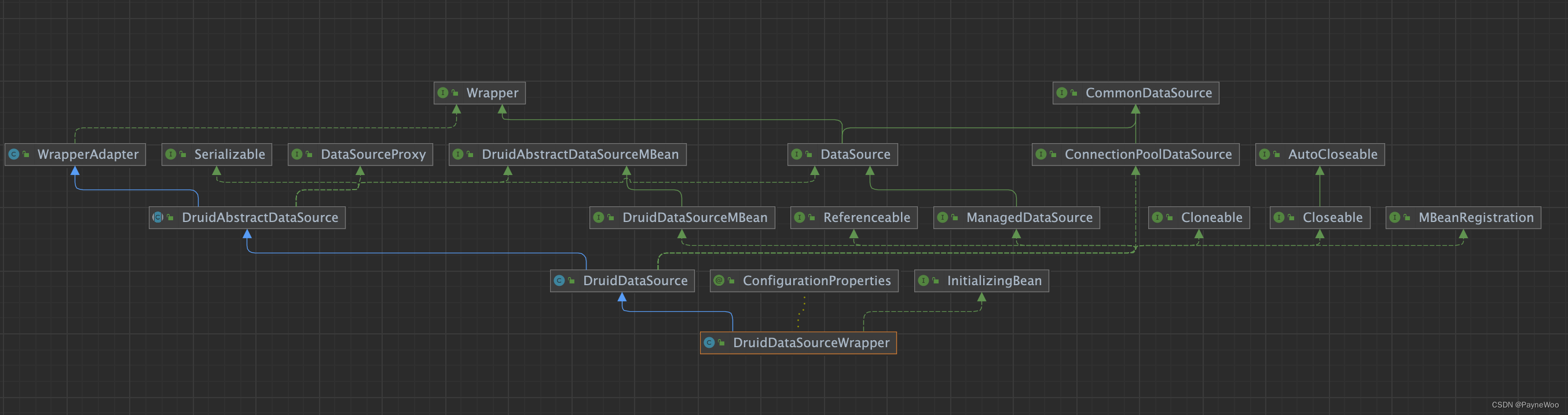This screenshot has height=415, width=1568.
Task: Select the AutoCloseable node label
Action: coord(1332,154)
